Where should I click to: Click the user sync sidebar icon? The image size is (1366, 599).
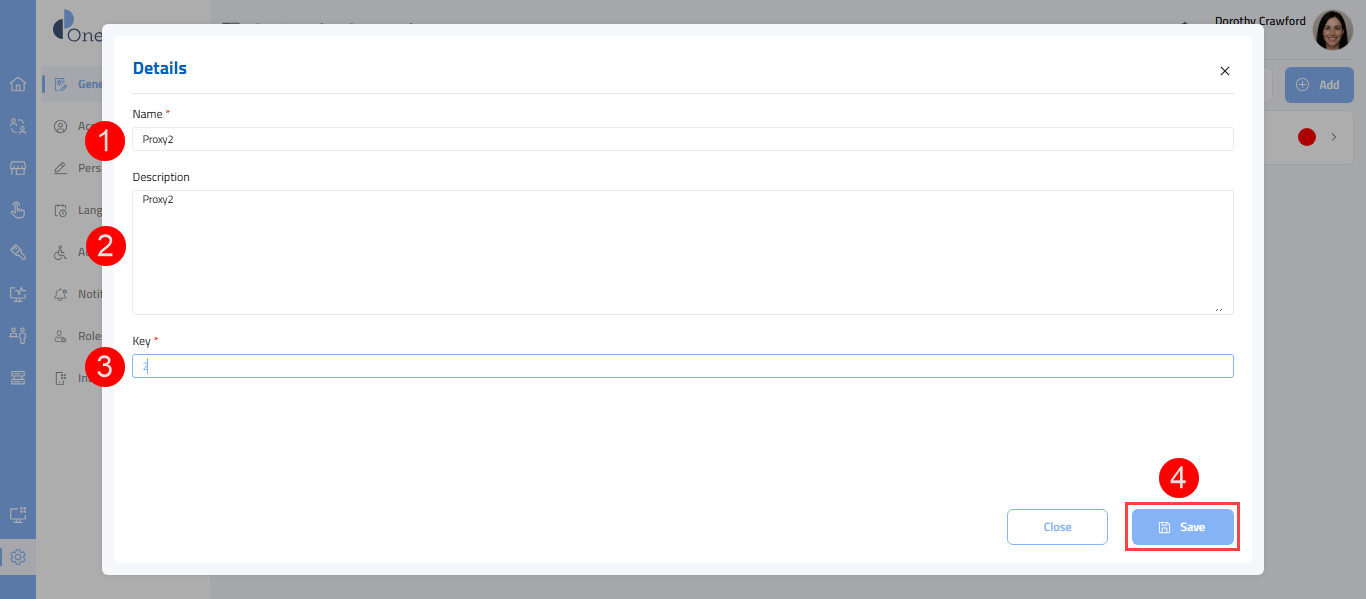[x=18, y=126]
